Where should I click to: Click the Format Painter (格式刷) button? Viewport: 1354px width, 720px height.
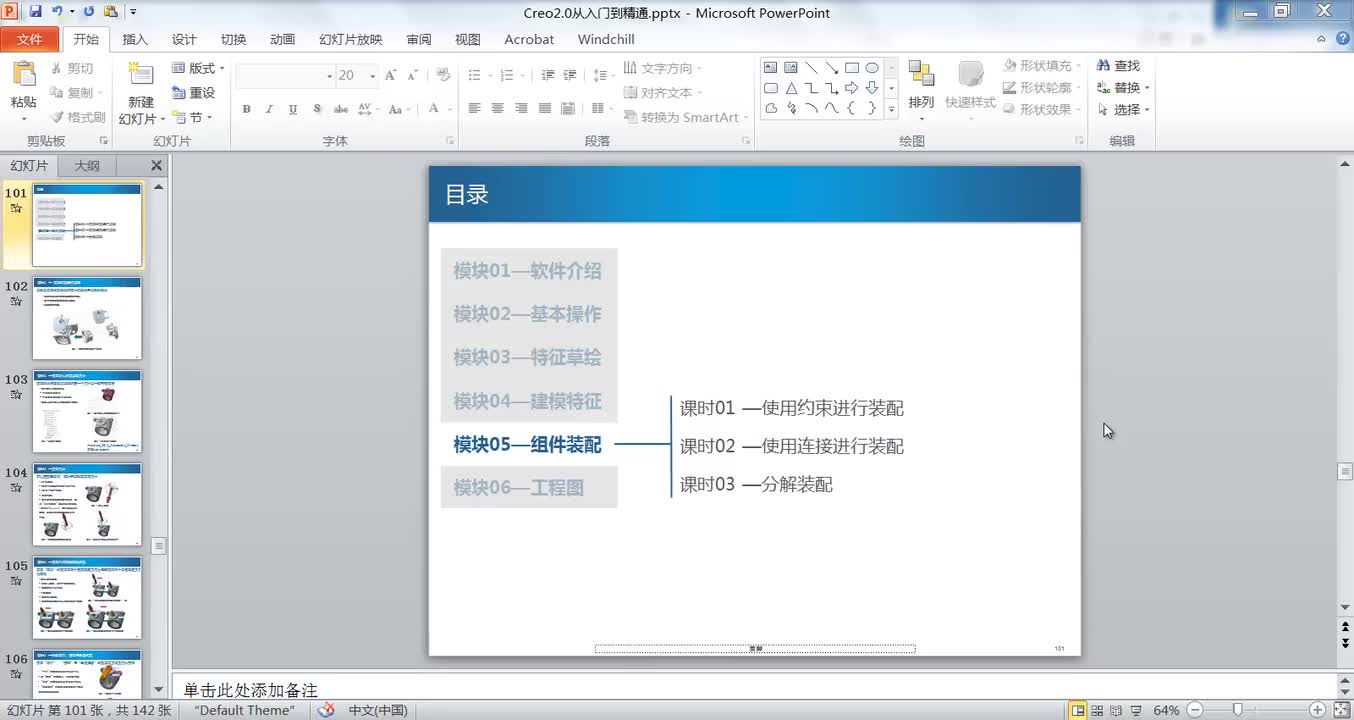[78, 117]
